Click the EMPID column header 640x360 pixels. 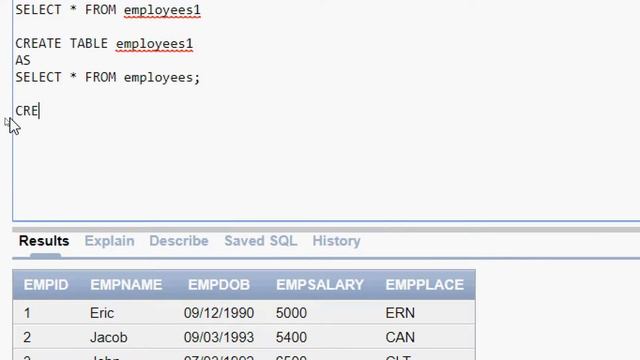click(x=46, y=284)
